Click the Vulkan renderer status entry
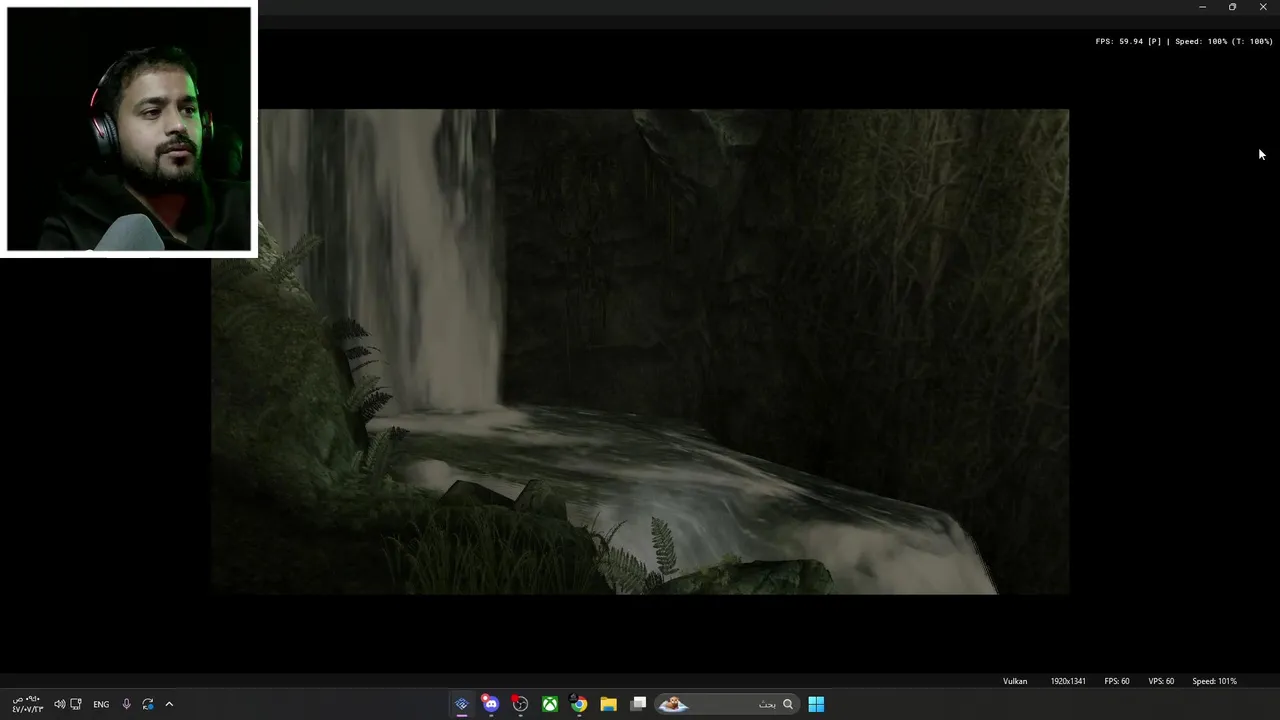1280x720 pixels. click(1015, 681)
